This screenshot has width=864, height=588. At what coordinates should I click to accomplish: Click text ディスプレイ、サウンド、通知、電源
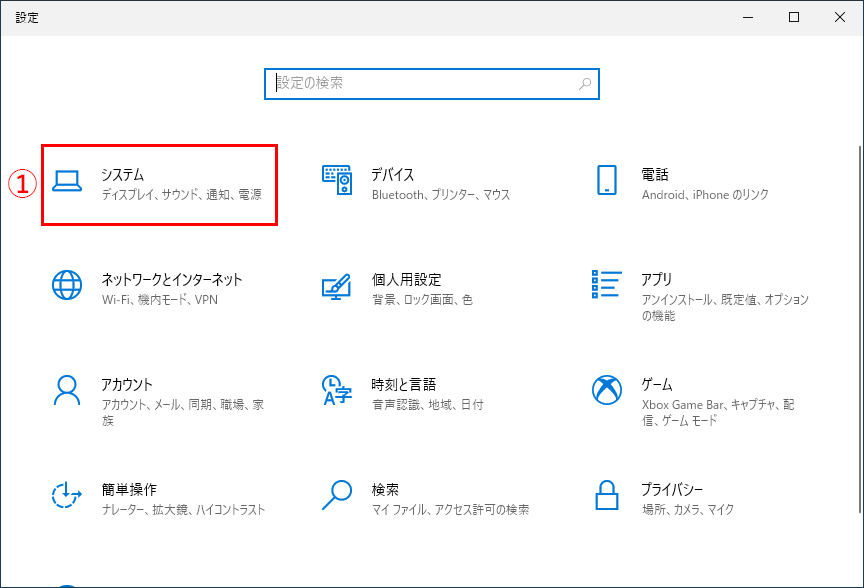[182, 195]
